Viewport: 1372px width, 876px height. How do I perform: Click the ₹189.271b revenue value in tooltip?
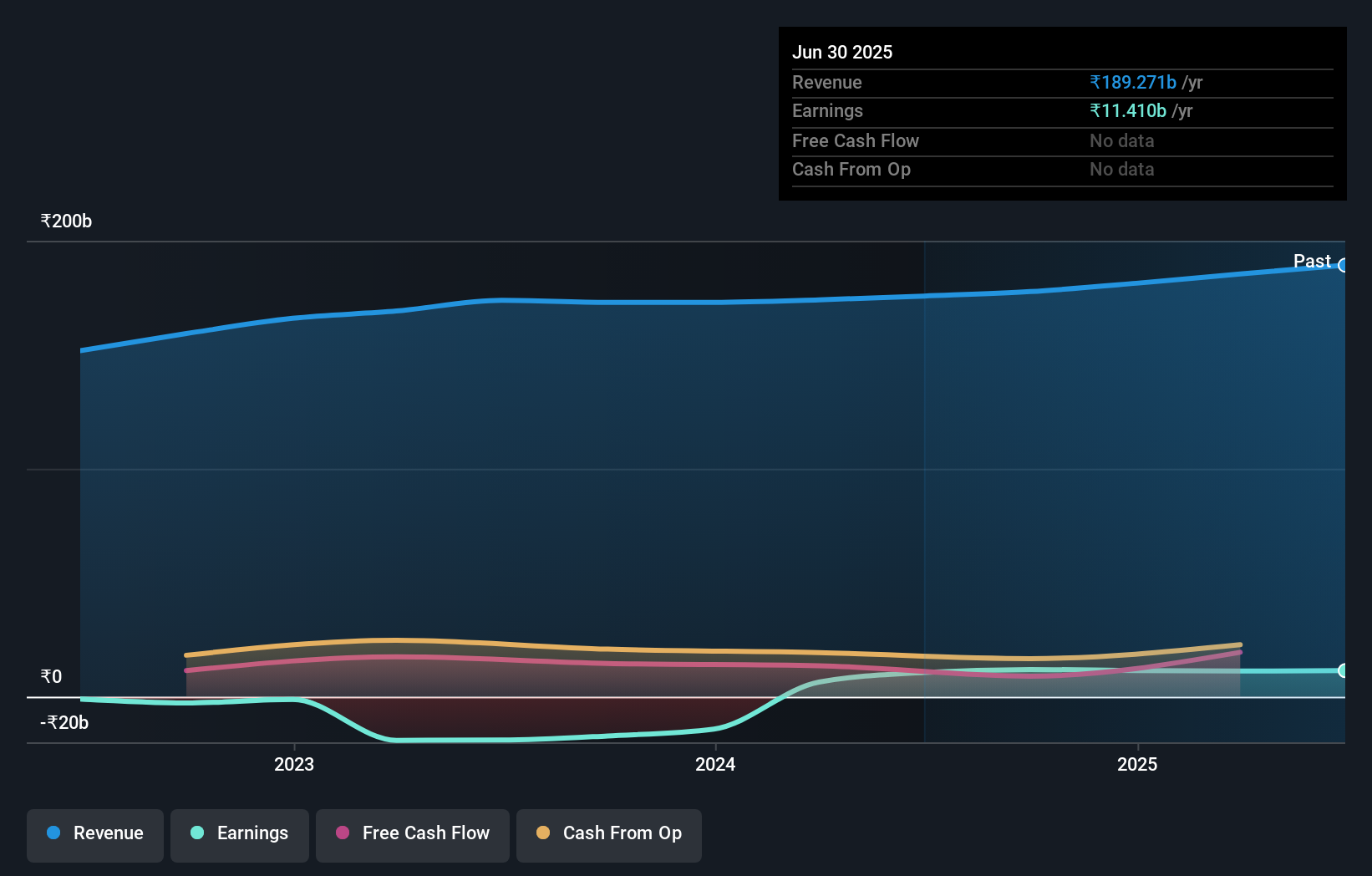click(1133, 82)
